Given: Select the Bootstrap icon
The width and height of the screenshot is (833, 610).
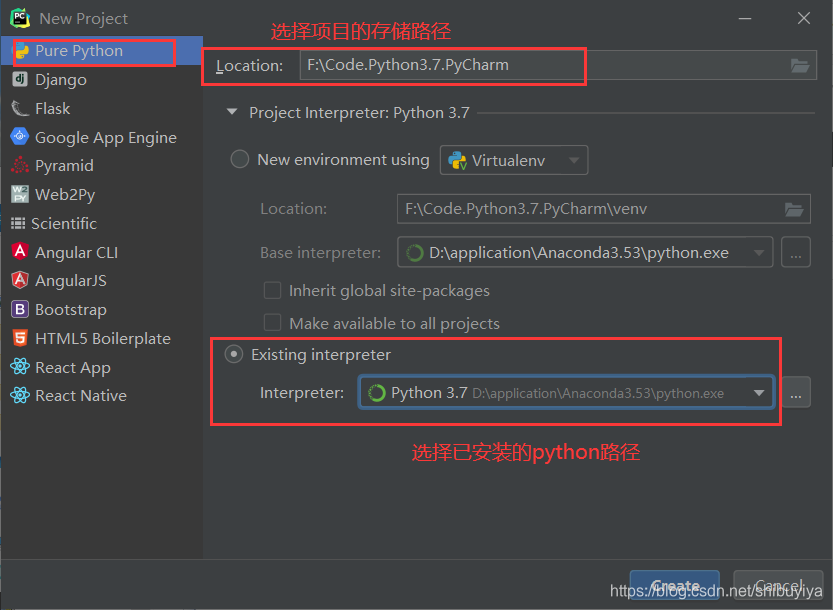Looking at the screenshot, I should pos(20,309).
